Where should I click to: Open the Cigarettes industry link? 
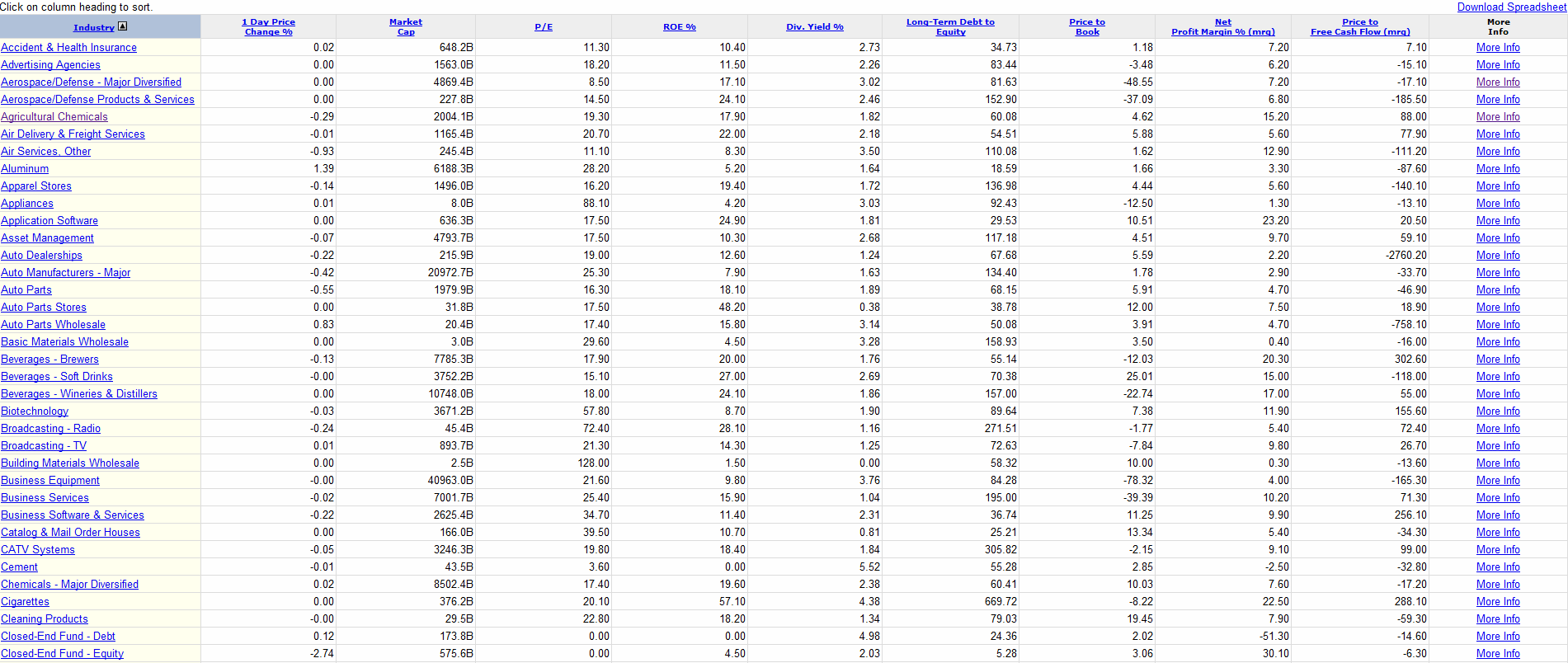pos(26,602)
